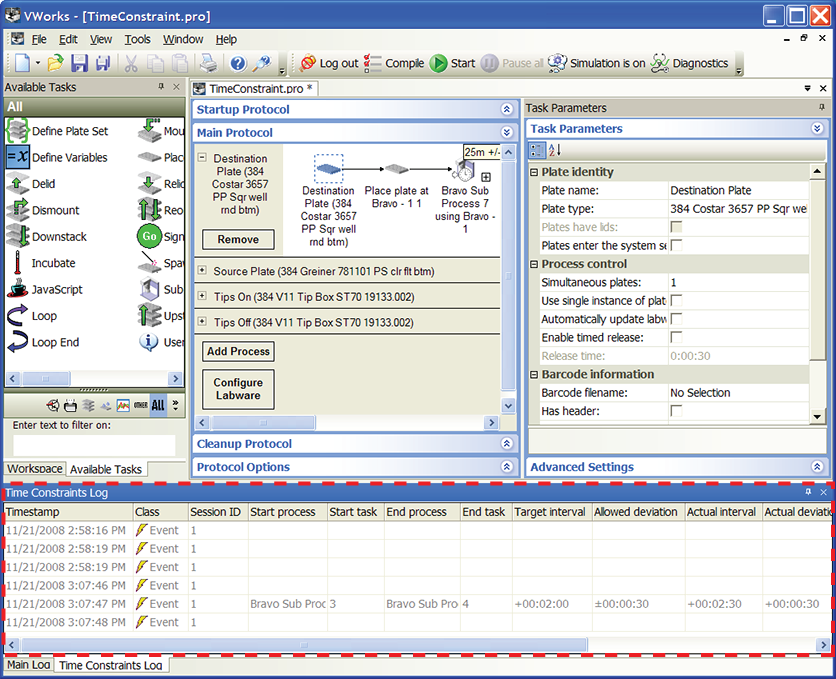836x679 pixels.
Task: Select the Loop task icon
Action: [x=17, y=316]
